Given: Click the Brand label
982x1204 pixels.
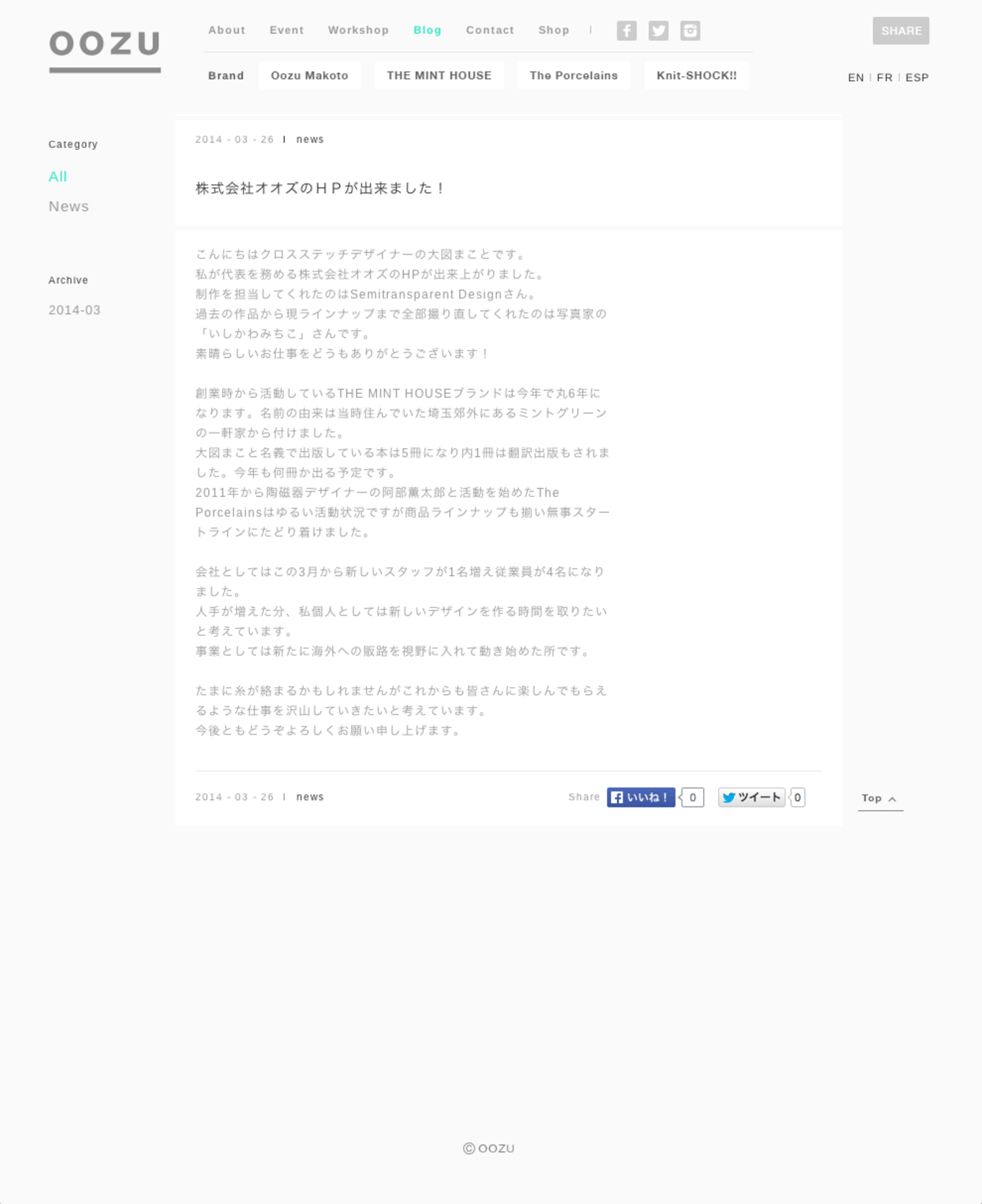Looking at the screenshot, I should [226, 76].
